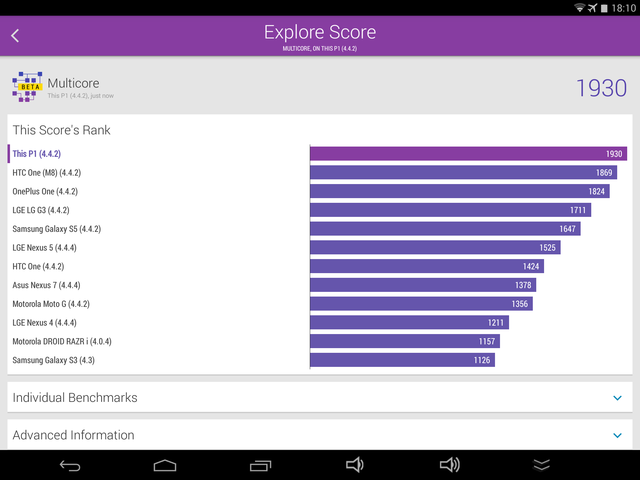Tap the Android home navigation button
This screenshot has height=480, width=640.
point(165,465)
